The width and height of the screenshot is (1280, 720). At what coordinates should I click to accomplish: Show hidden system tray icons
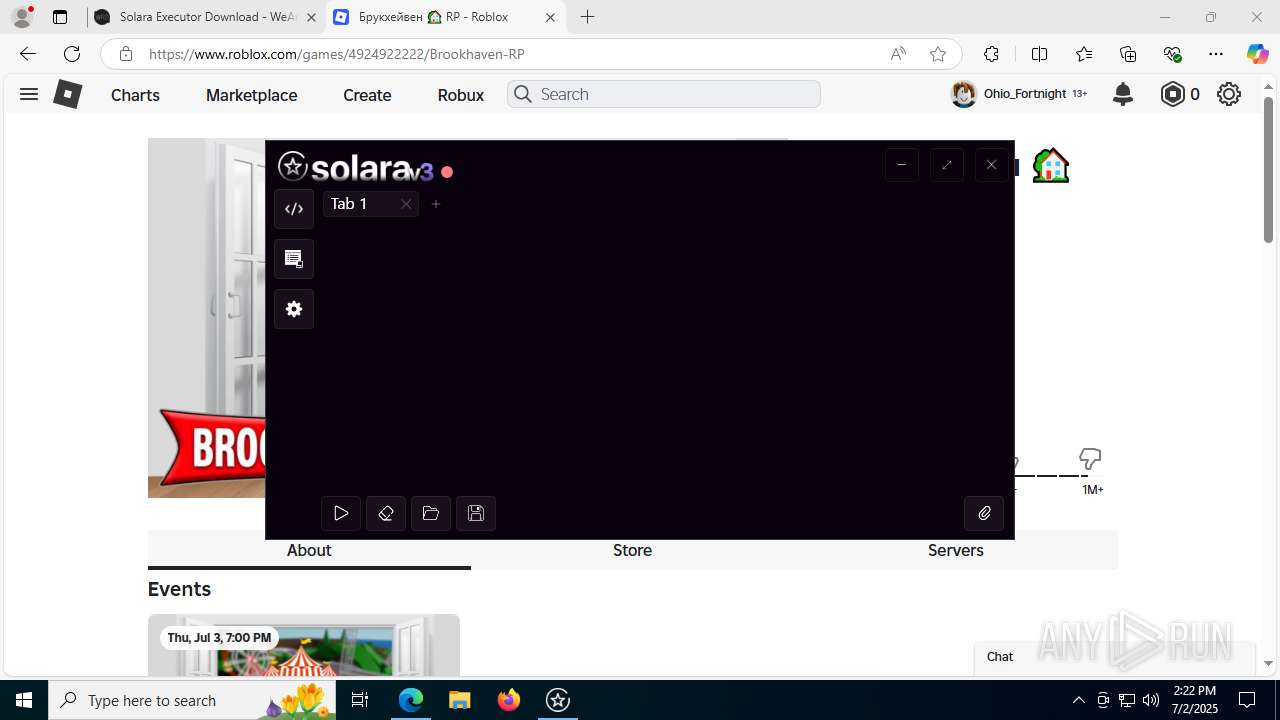pyautogui.click(x=1078, y=700)
